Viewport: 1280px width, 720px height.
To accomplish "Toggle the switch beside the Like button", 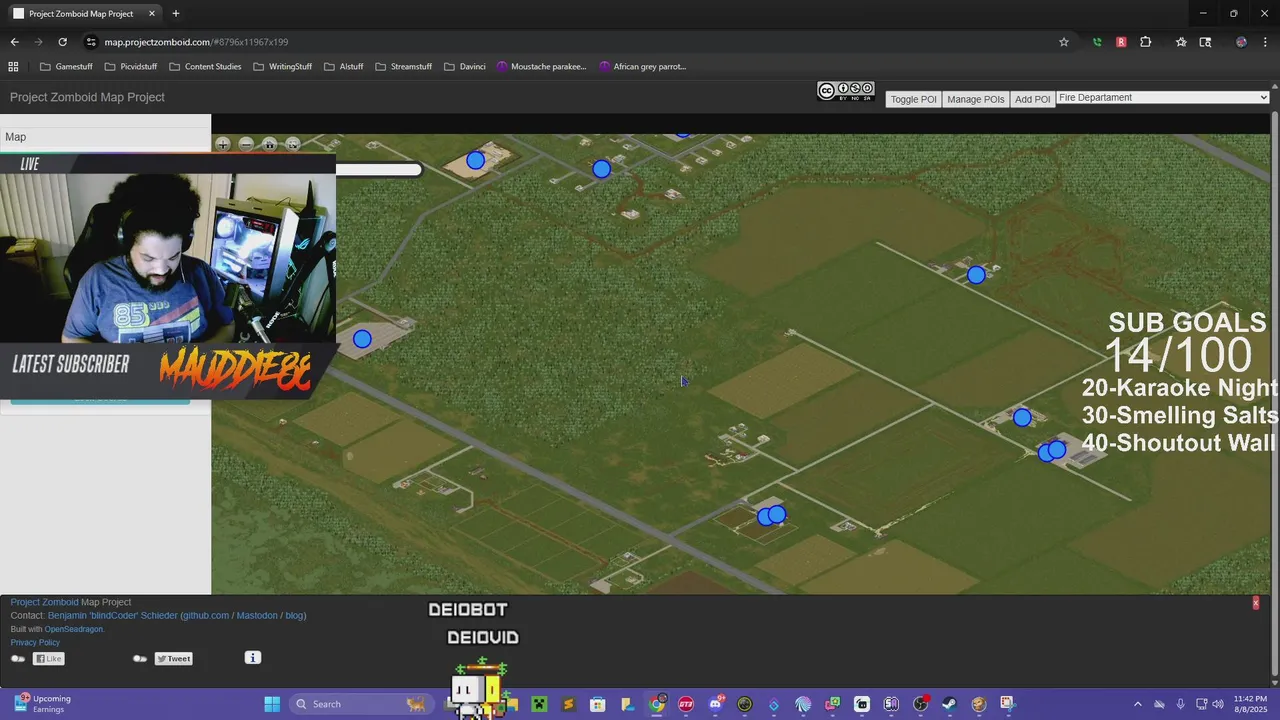I will [18, 658].
